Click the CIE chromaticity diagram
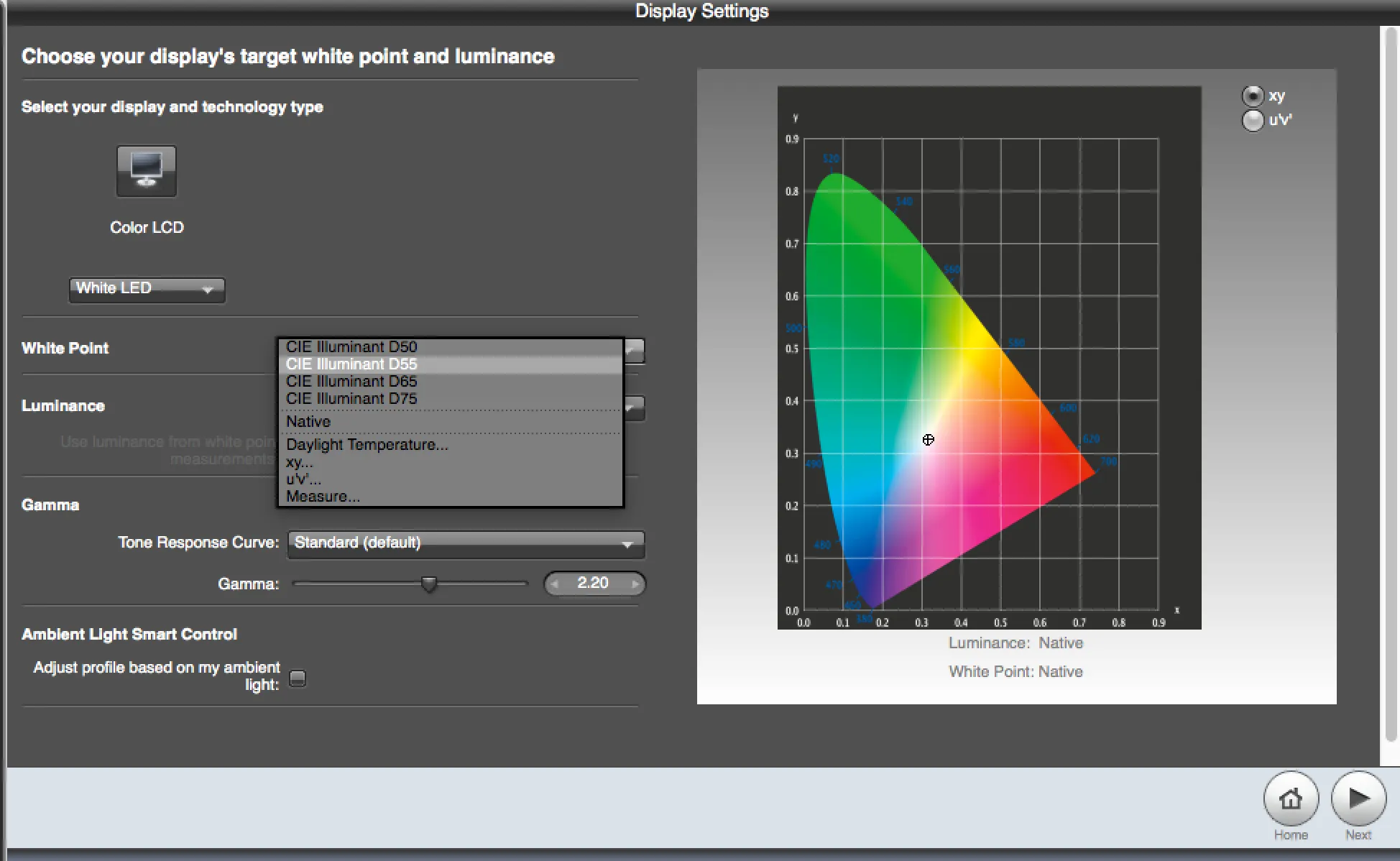 [x=989, y=358]
